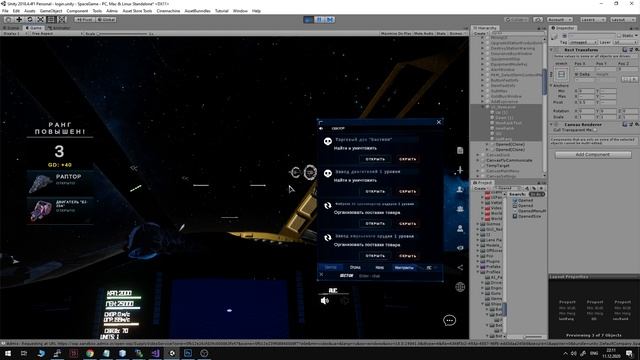Hide the last supply delivery mission
Screen dimensions: 640x360
click(x=407, y=256)
